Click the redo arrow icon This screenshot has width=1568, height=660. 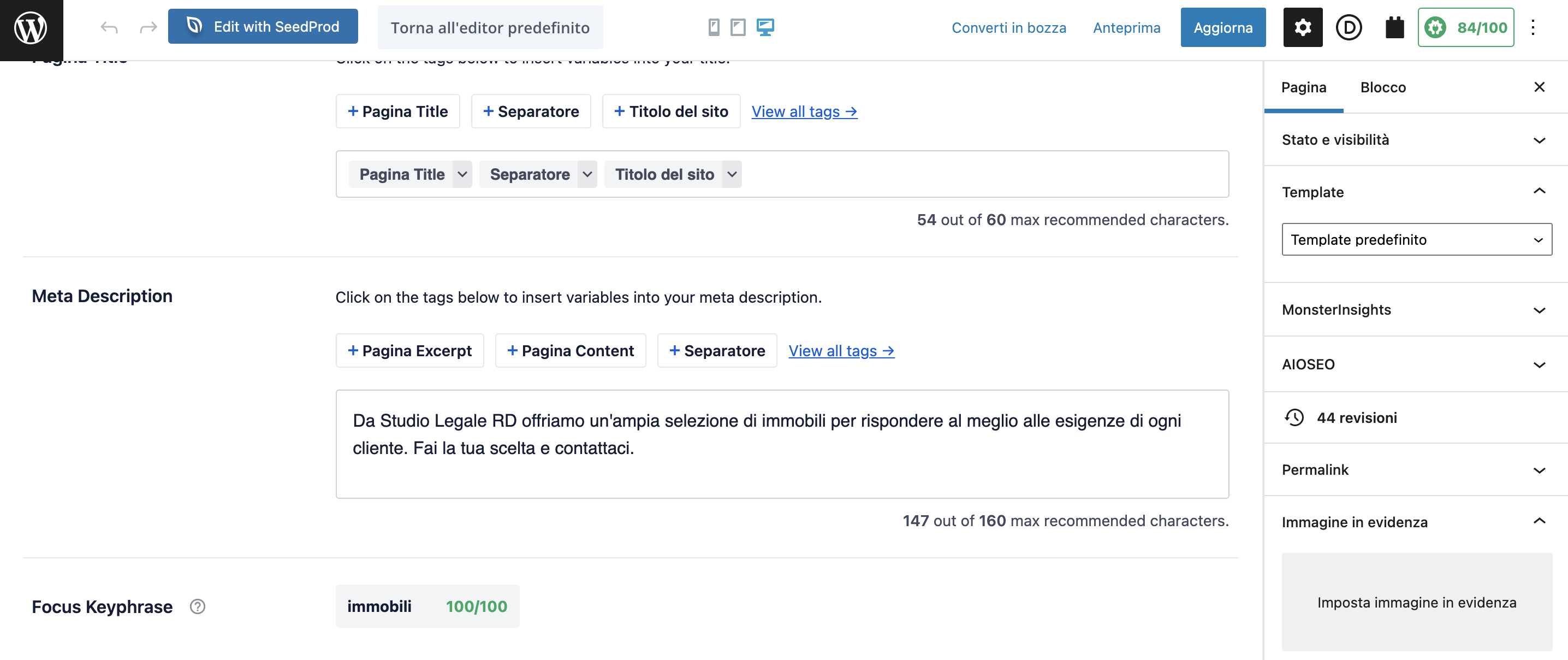pyautogui.click(x=148, y=27)
